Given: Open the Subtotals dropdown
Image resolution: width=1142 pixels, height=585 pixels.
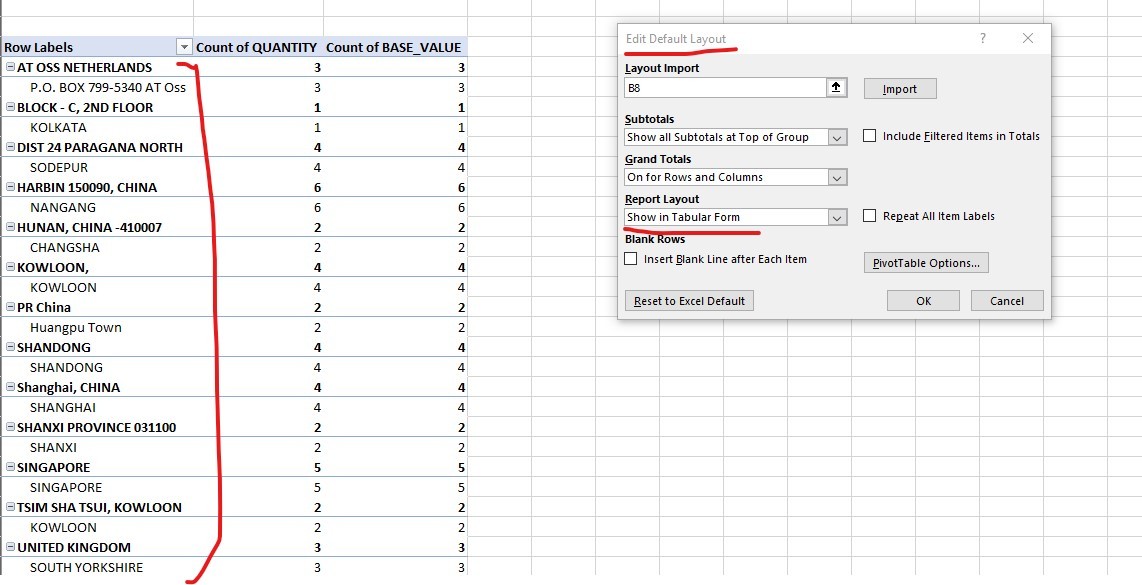Looking at the screenshot, I should coord(837,137).
